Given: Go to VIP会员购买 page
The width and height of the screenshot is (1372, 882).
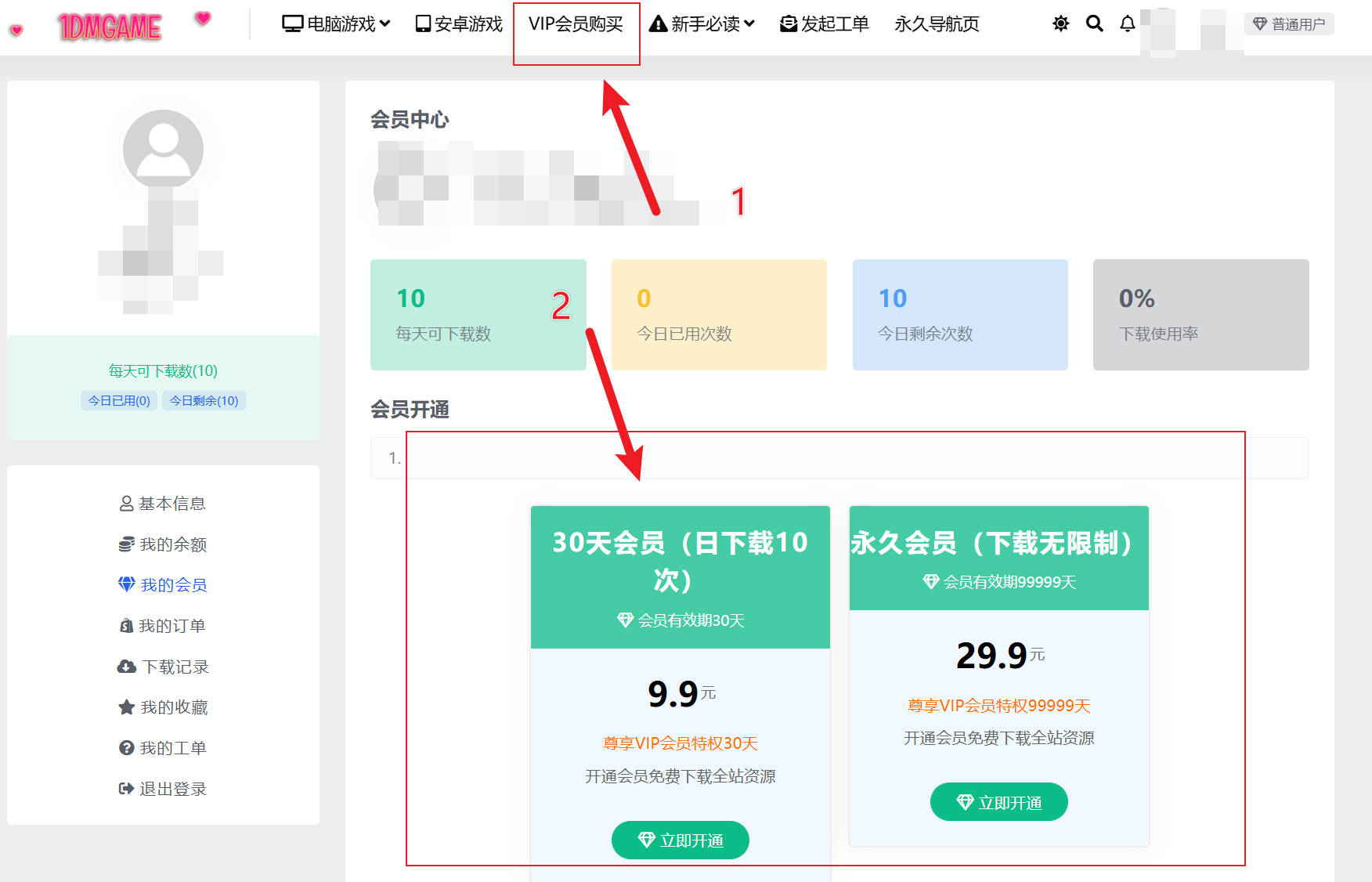Looking at the screenshot, I should 576,24.
